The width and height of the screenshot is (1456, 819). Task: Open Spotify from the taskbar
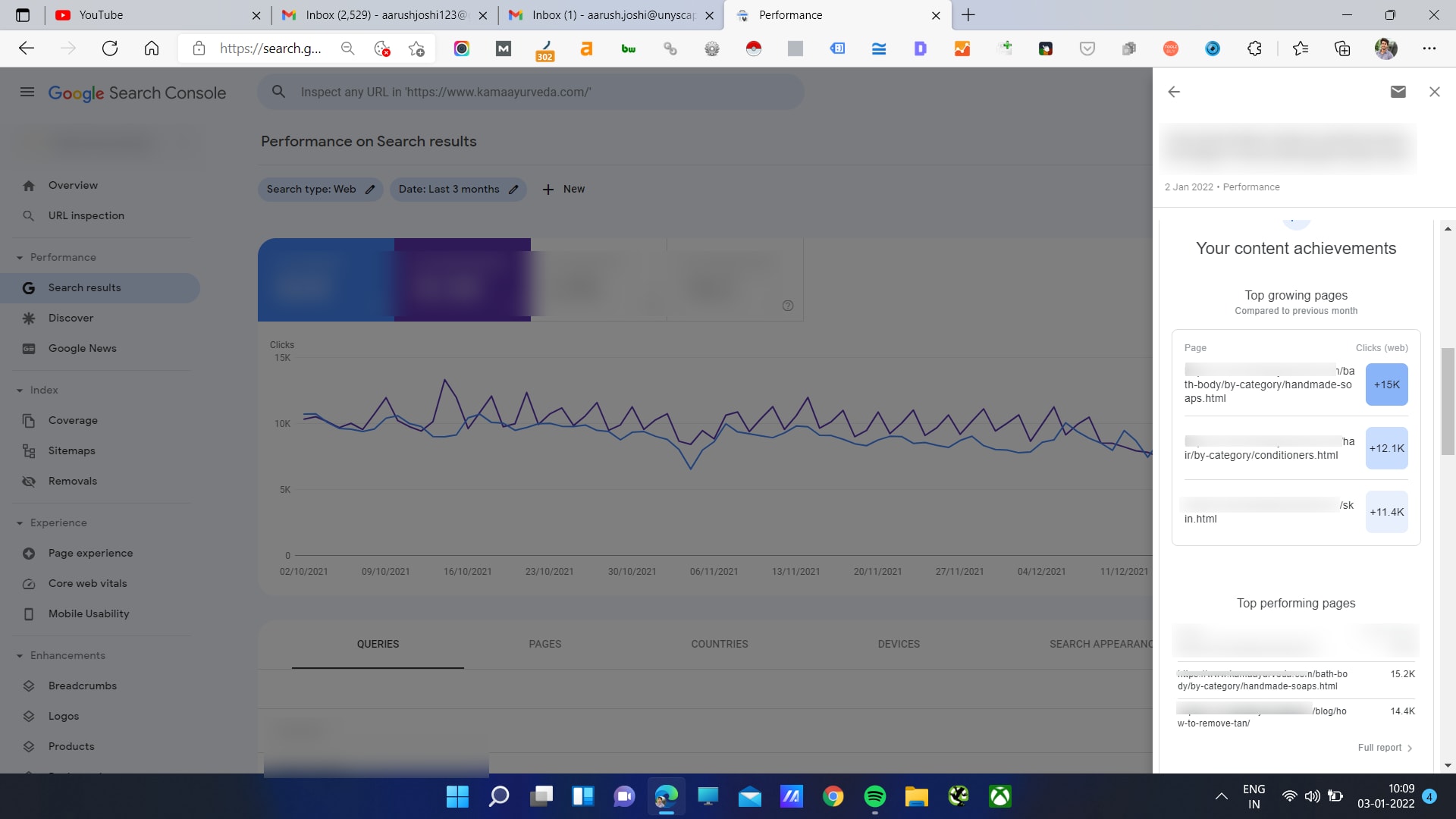click(x=874, y=796)
